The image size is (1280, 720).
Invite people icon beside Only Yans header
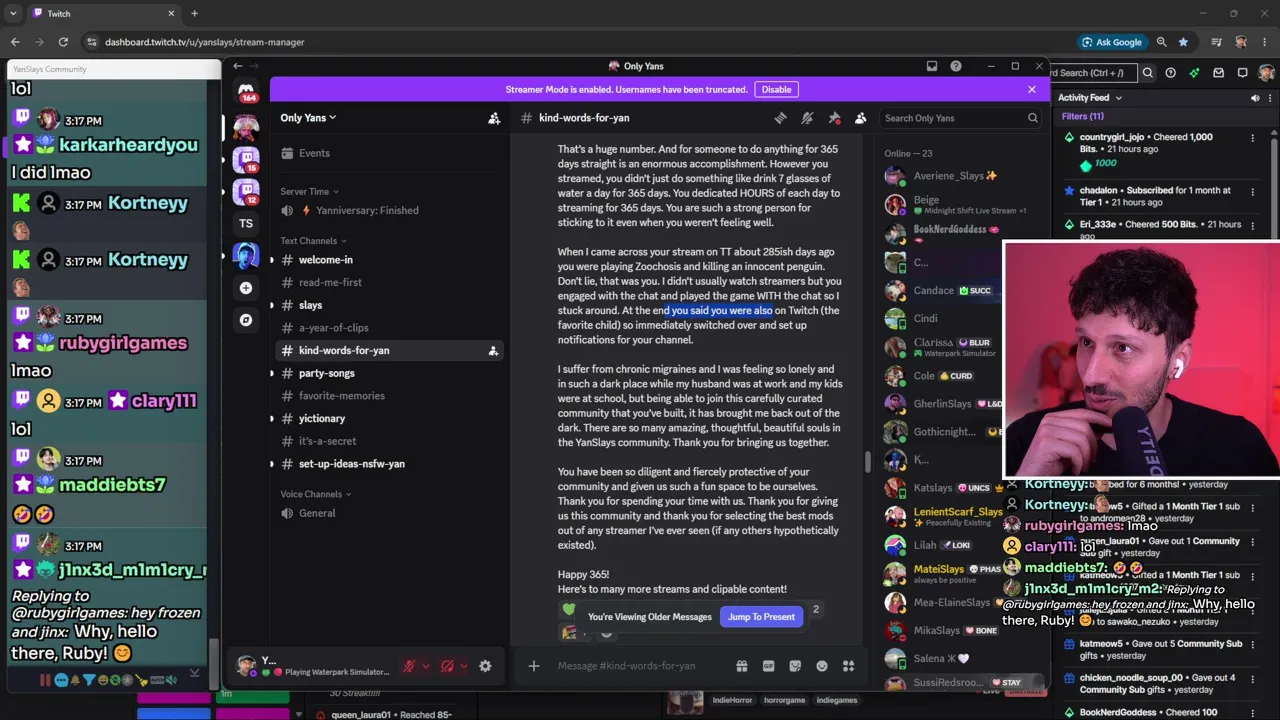tap(494, 118)
